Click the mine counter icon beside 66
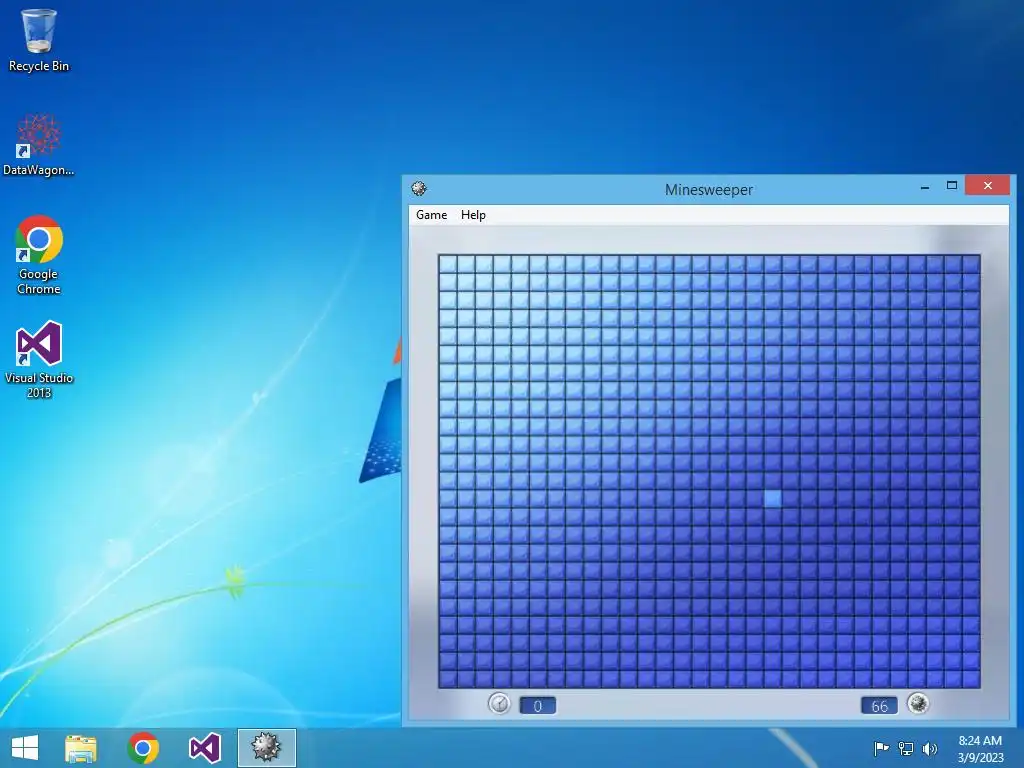This screenshot has width=1024, height=768. pos(918,704)
